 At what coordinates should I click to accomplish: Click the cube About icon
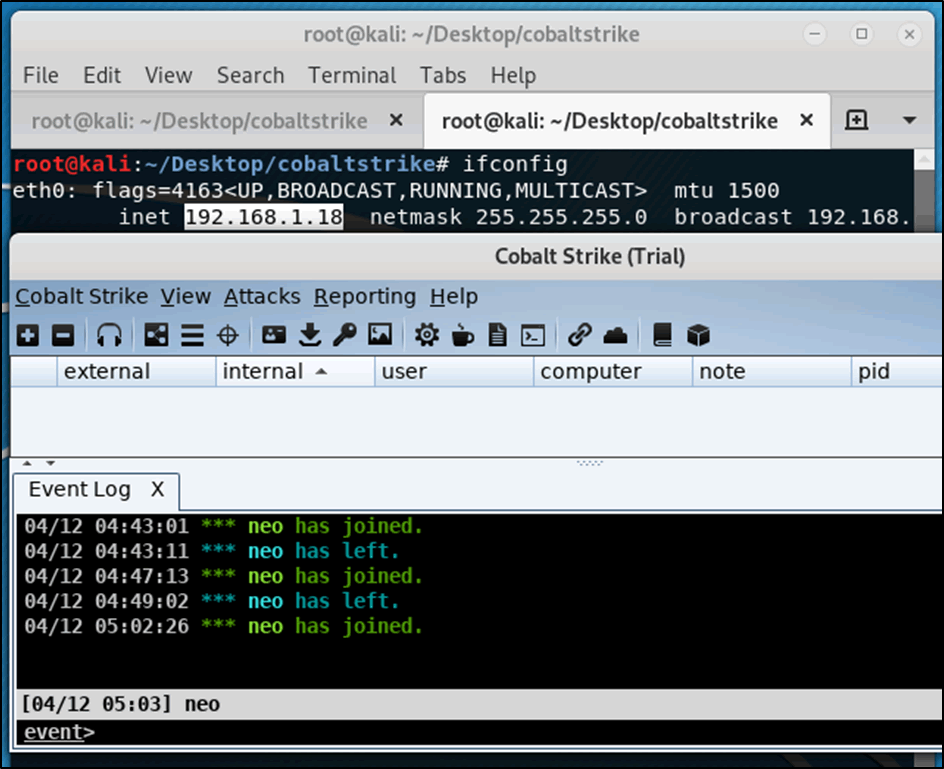coord(698,335)
